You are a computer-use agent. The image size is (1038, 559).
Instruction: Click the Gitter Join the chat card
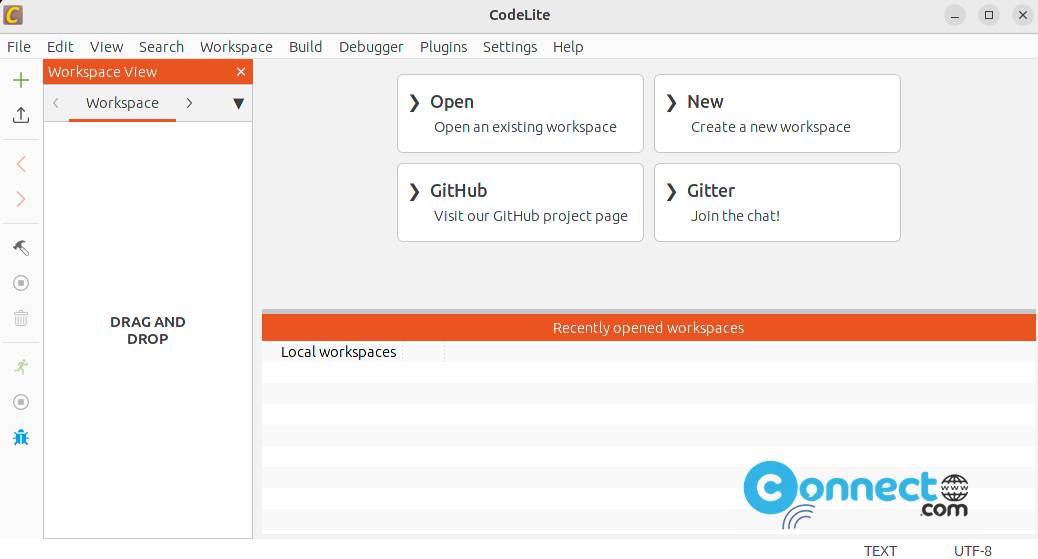click(777, 202)
